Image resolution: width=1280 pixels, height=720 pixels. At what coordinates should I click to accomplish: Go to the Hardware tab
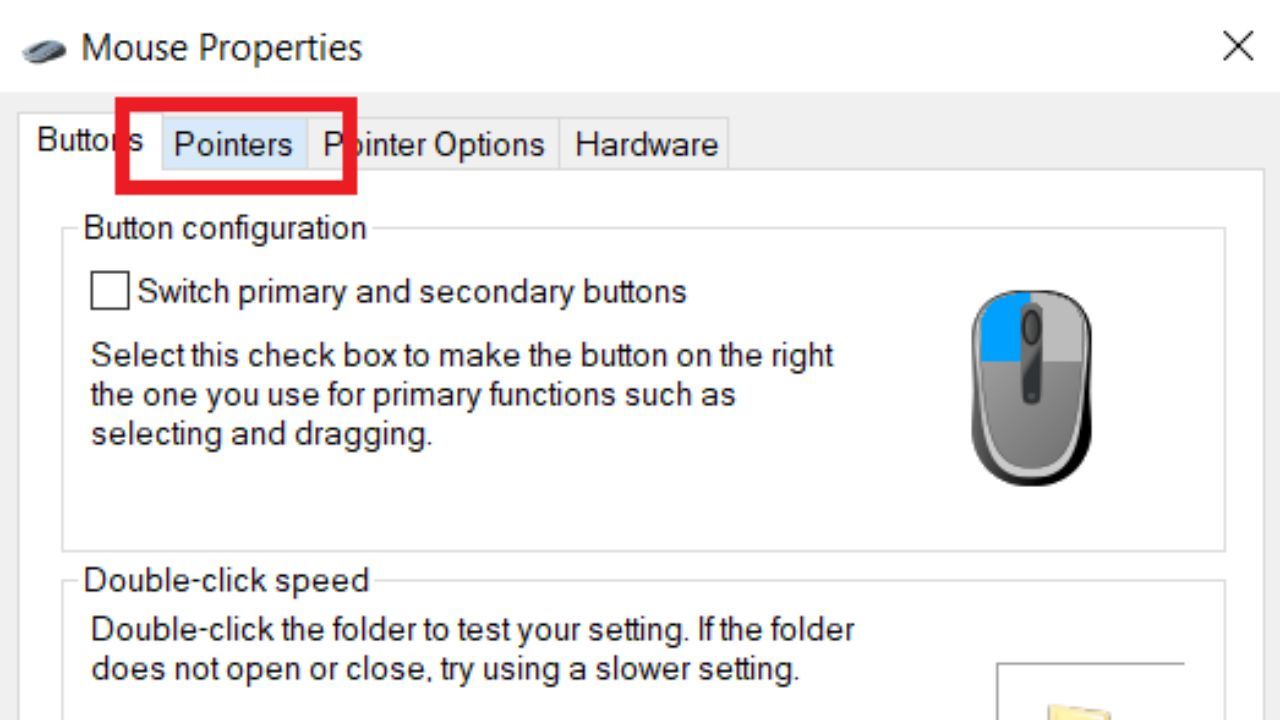coord(646,145)
